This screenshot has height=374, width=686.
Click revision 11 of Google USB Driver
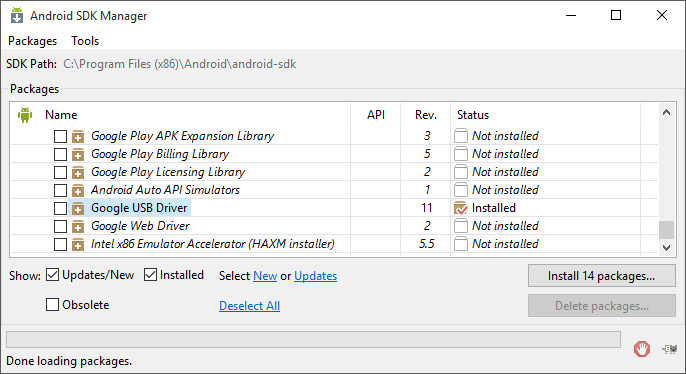coord(427,208)
